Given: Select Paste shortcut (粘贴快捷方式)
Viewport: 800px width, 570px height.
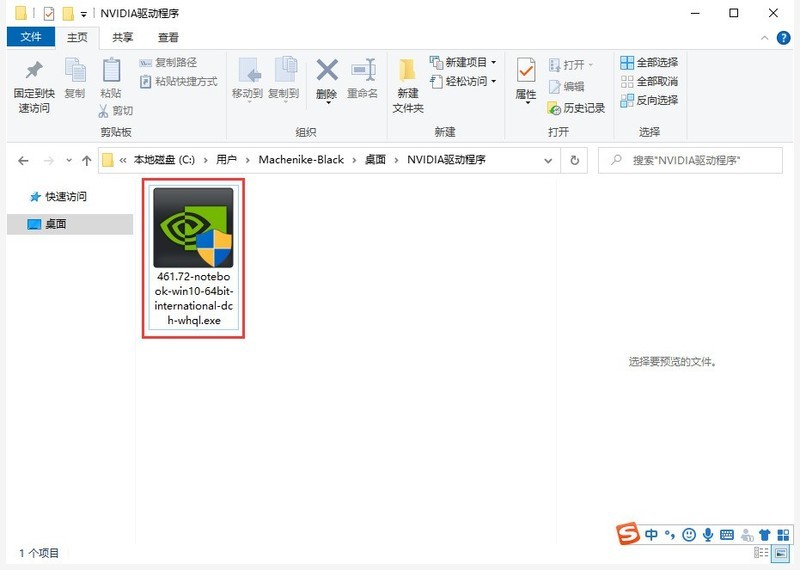Looking at the screenshot, I should tap(179, 82).
